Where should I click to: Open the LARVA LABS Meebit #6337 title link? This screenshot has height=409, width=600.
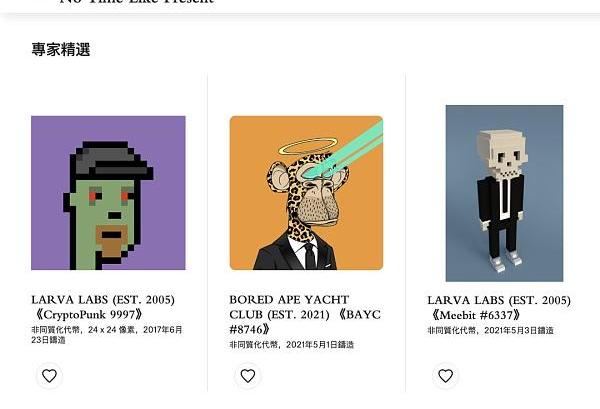[499, 307]
